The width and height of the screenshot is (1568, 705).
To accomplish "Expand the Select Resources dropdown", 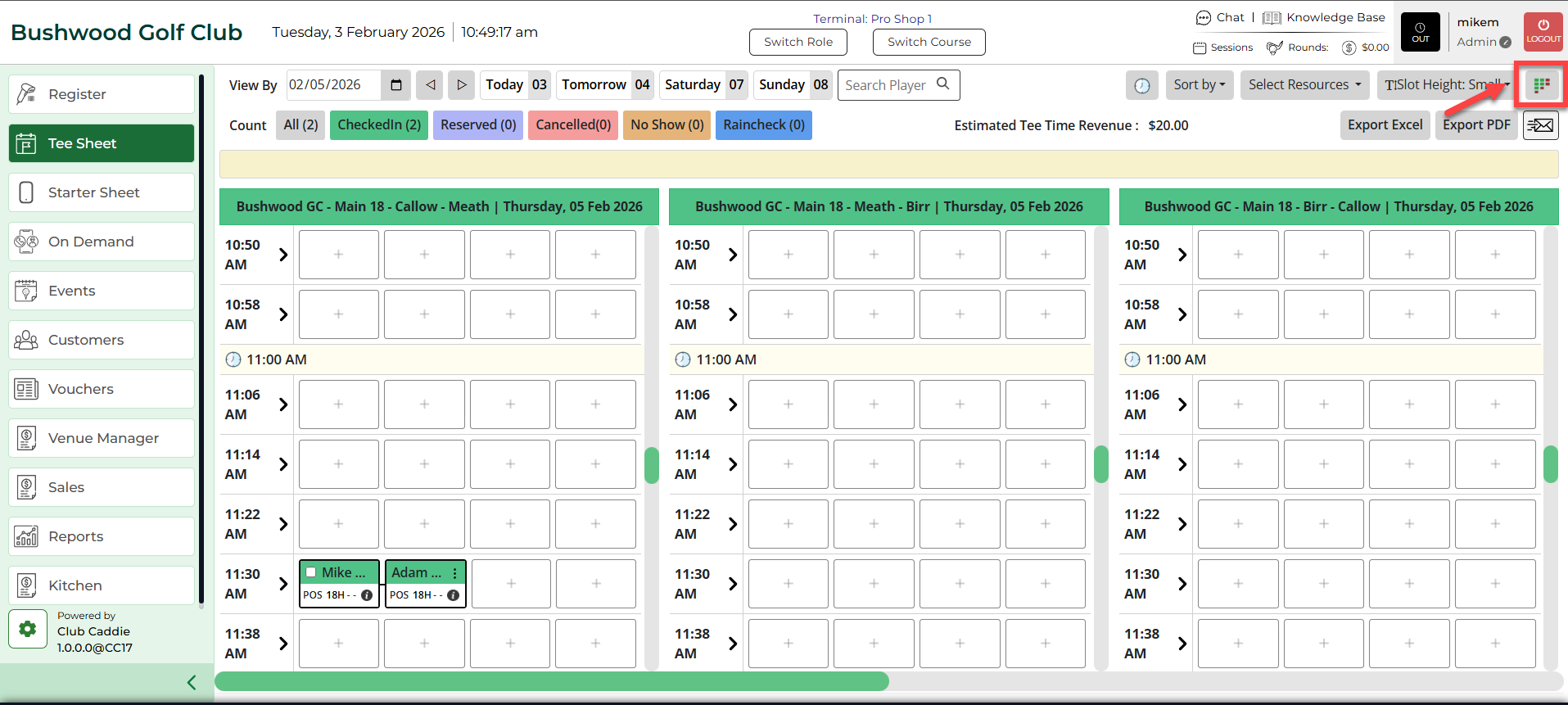I will [1304, 85].
